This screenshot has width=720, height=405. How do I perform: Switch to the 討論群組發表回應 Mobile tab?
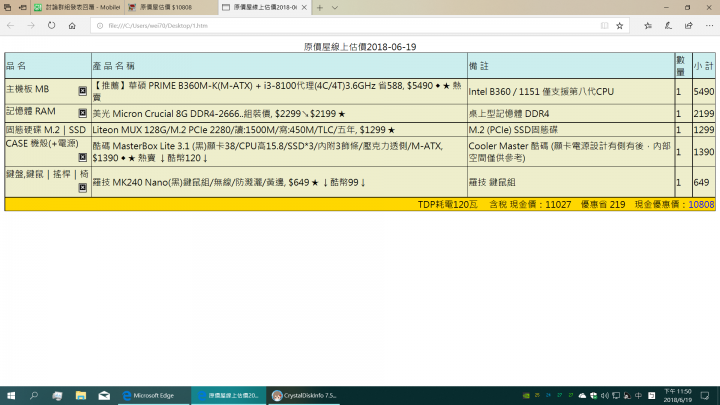(x=77, y=7)
